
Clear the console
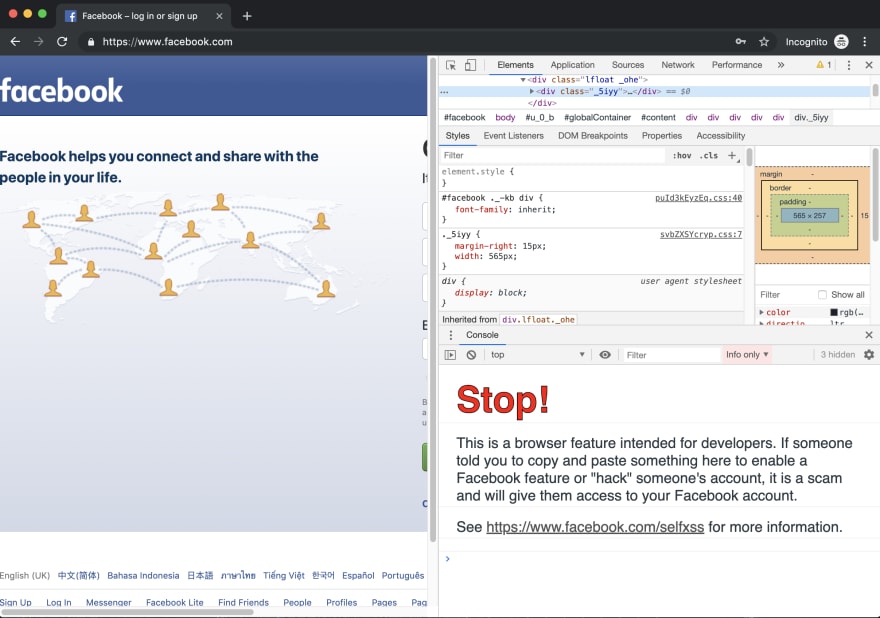471,355
